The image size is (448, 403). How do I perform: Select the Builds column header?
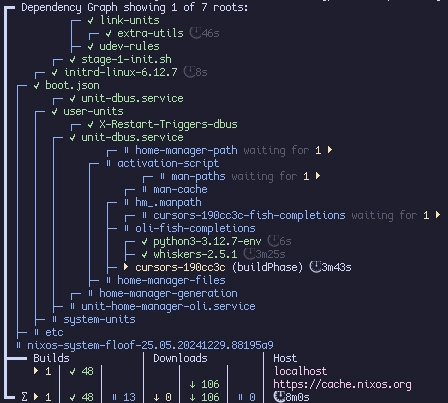[51, 358]
